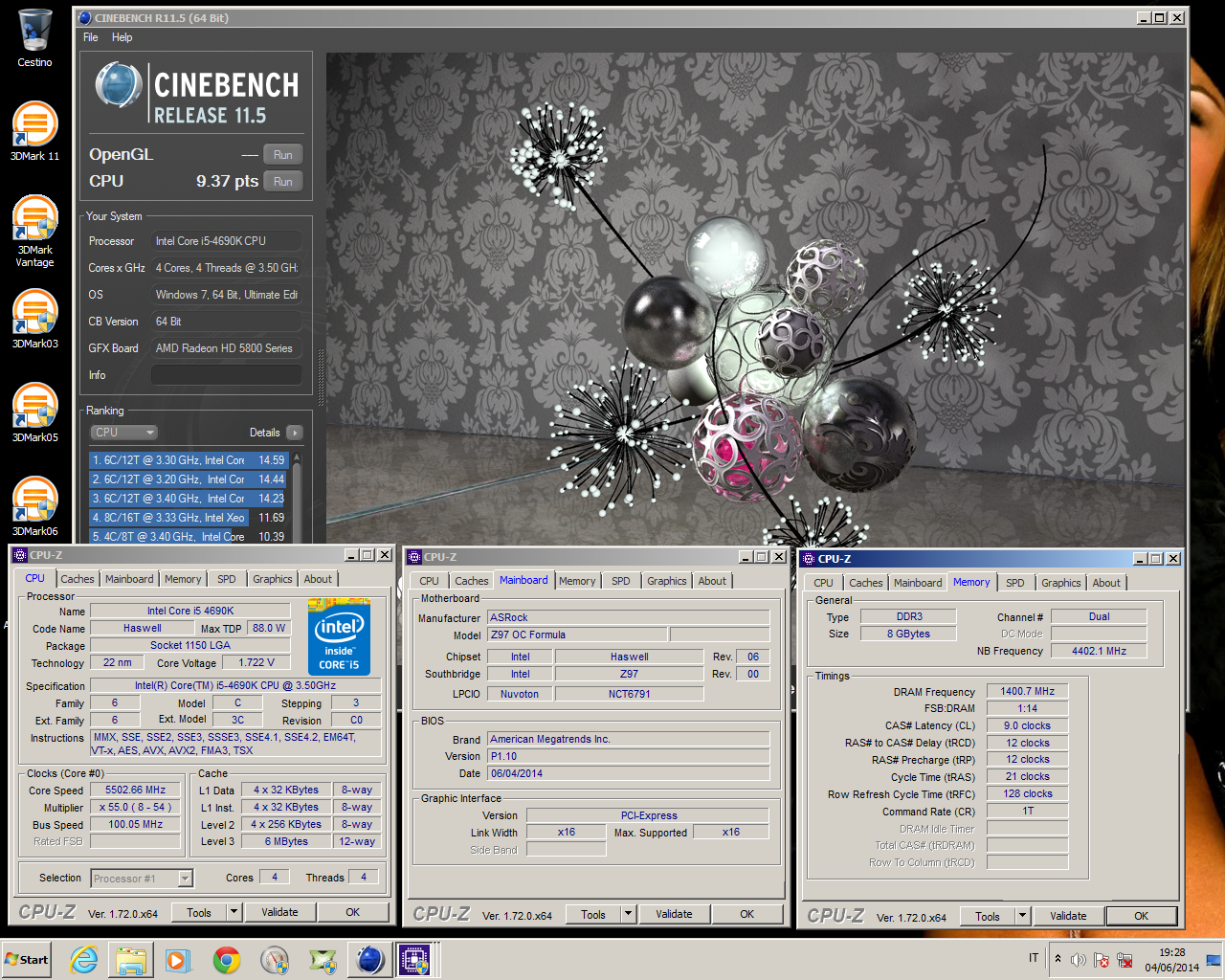Switch to Mainboard tab in first CPU-Z
Viewport: 1225px width, 980px height.
coord(129,579)
